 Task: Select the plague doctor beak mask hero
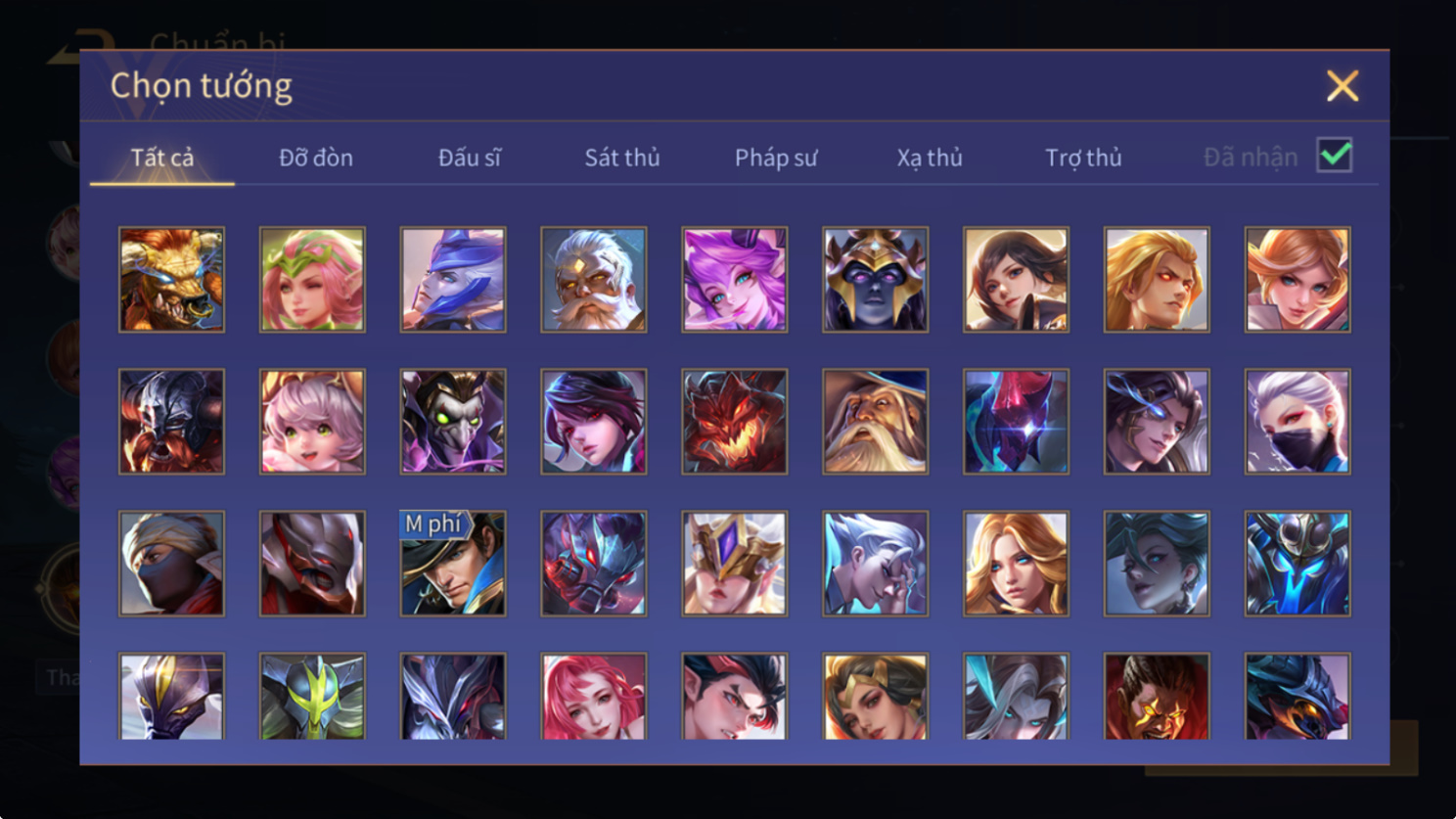(x=453, y=422)
